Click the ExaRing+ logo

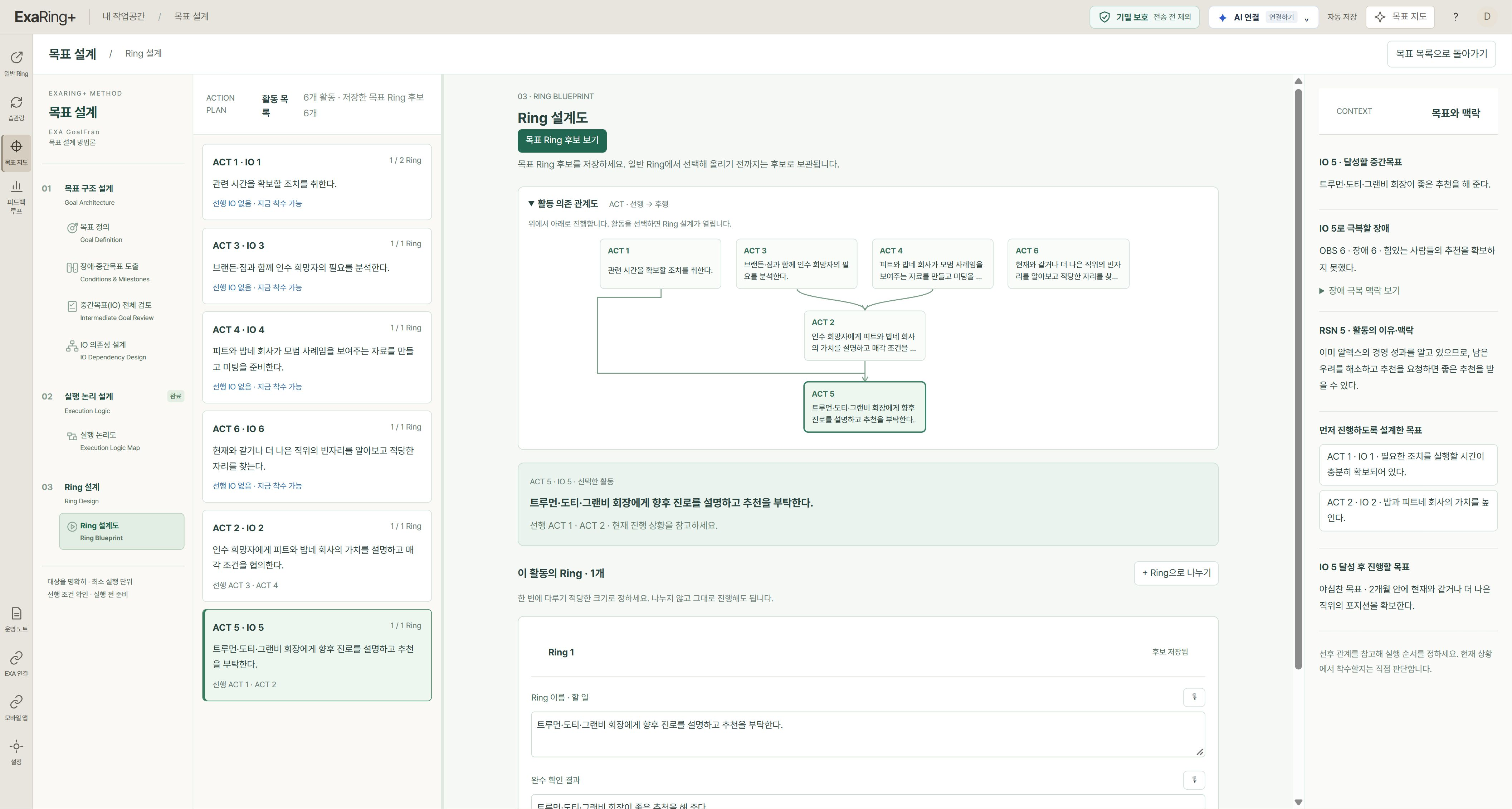tap(45, 17)
